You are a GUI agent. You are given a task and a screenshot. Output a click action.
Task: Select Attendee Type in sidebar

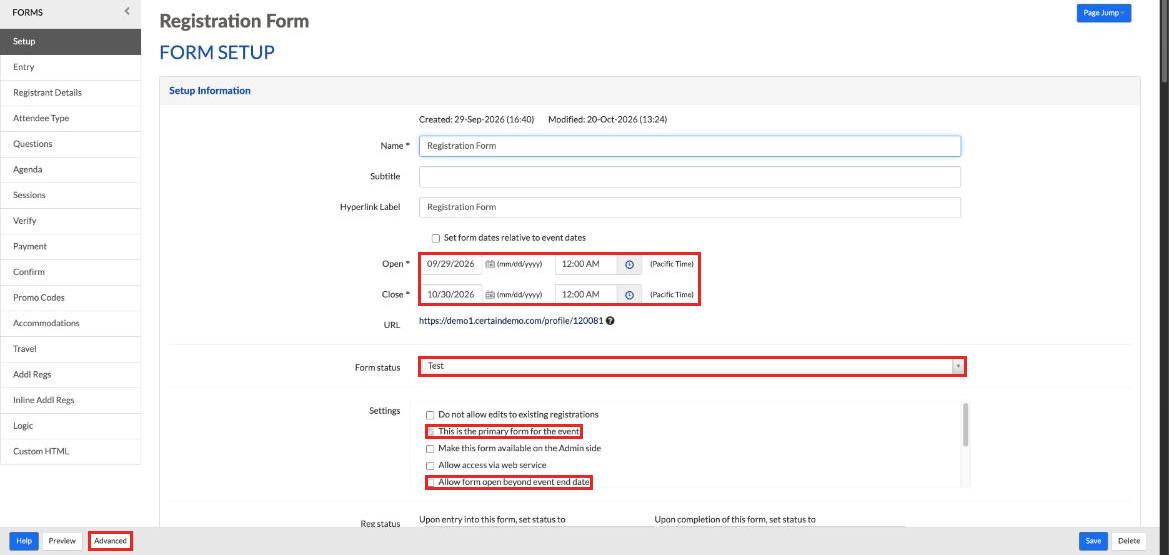coord(70,118)
